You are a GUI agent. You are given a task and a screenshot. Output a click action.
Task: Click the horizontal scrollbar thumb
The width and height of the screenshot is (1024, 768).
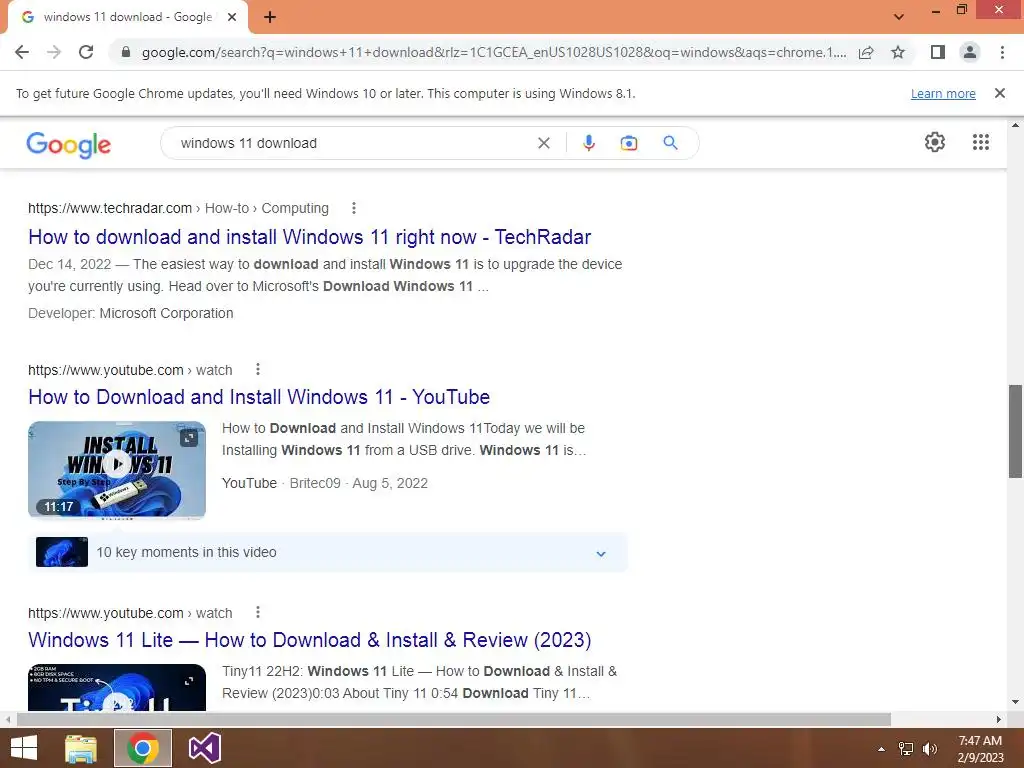coord(454,719)
